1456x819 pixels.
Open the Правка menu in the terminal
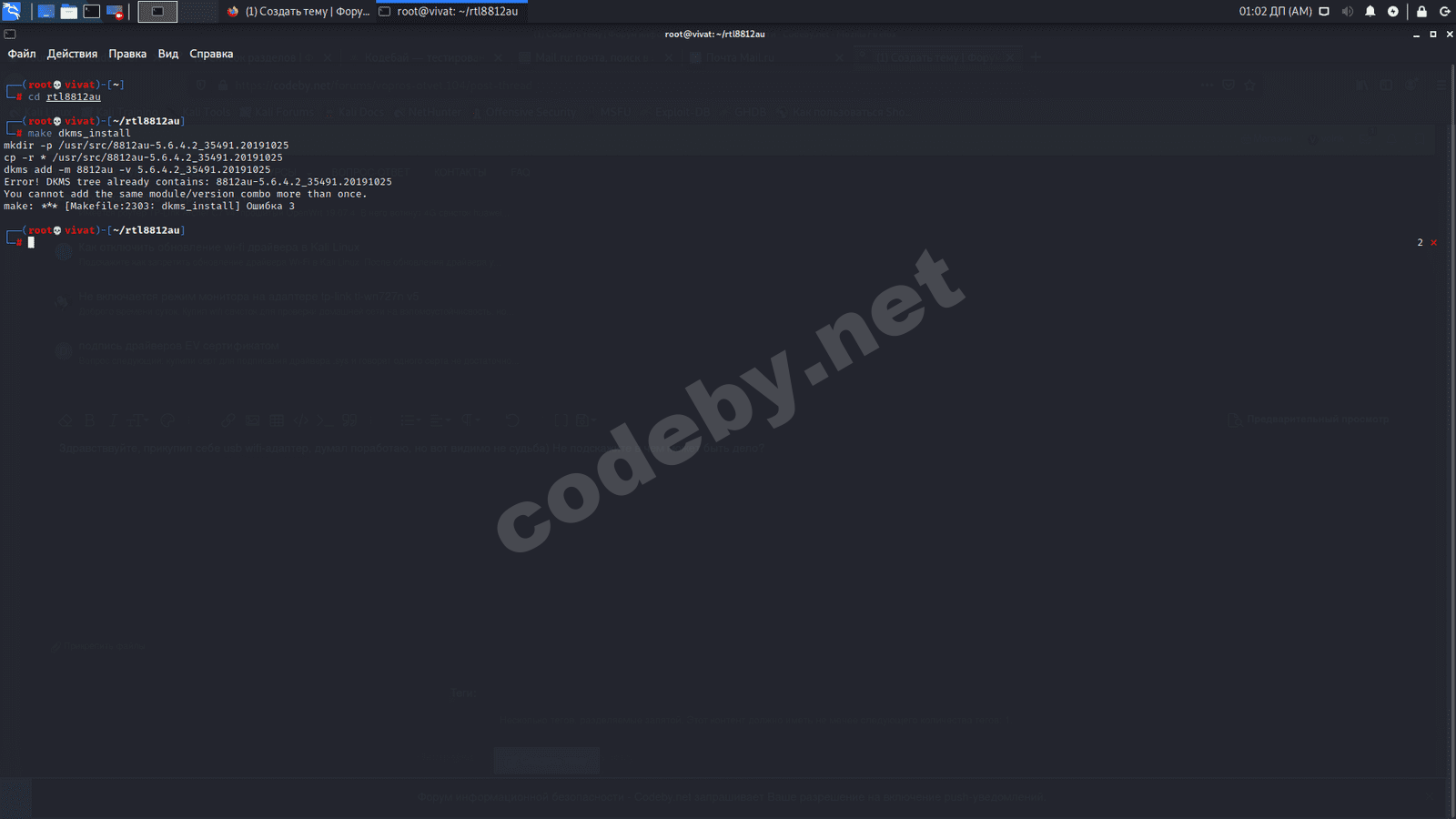click(128, 54)
